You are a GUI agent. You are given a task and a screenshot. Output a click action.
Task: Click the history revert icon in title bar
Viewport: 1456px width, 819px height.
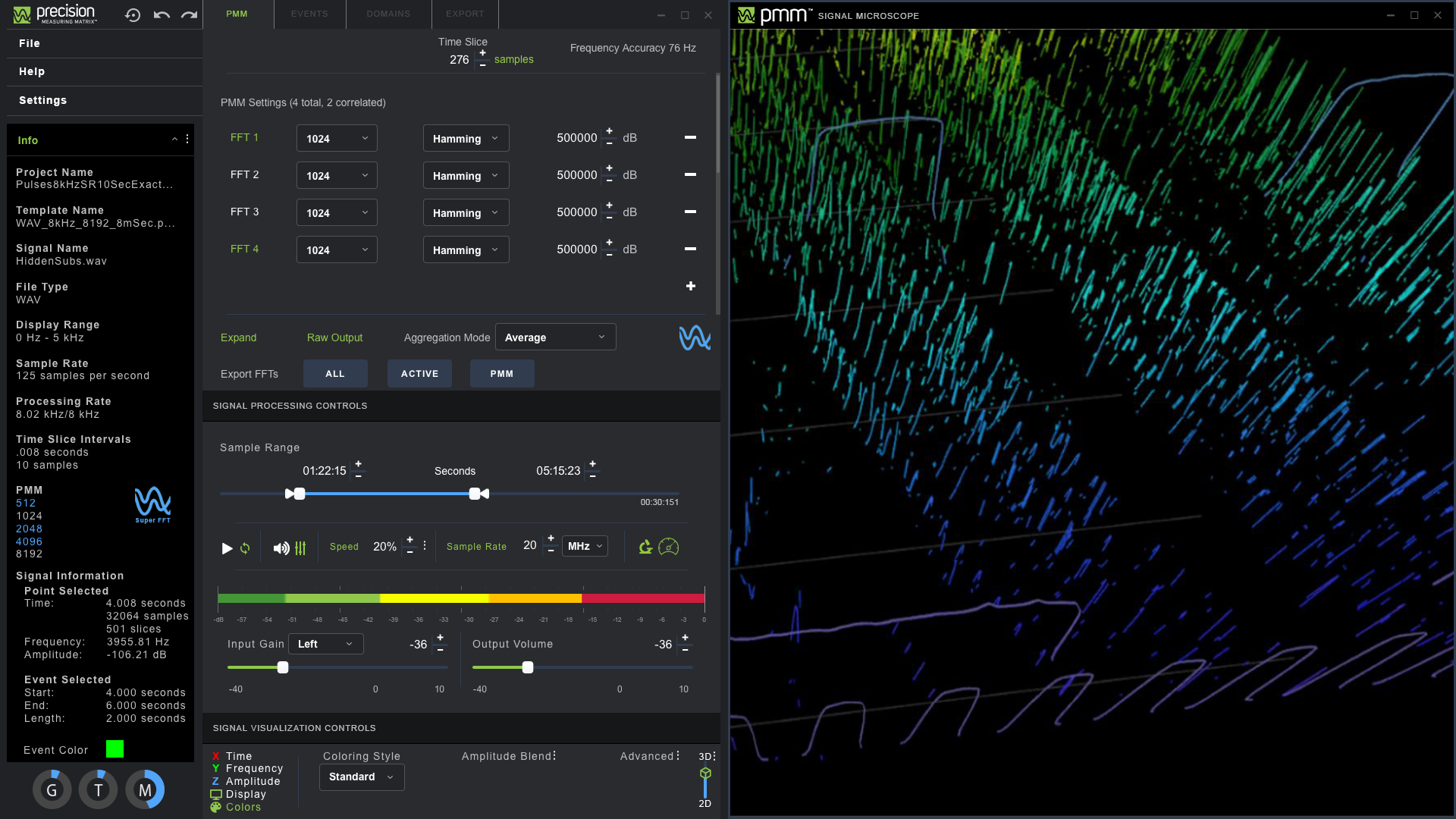click(133, 14)
